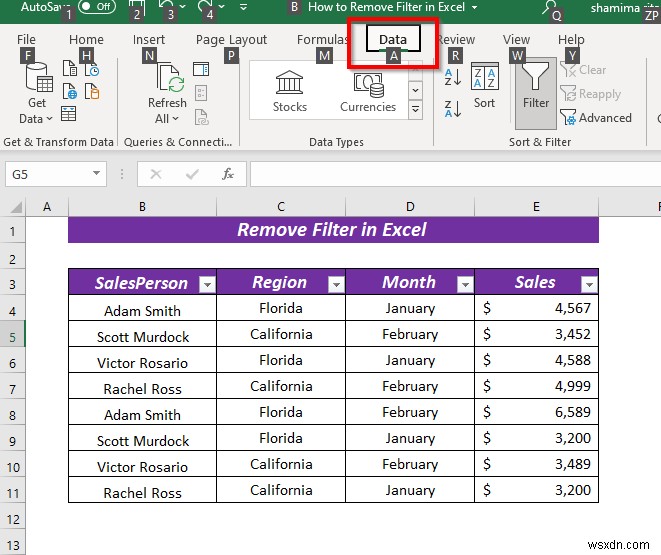Click From Text/CSV icon
Screen dimensions: 661x555
[70, 68]
